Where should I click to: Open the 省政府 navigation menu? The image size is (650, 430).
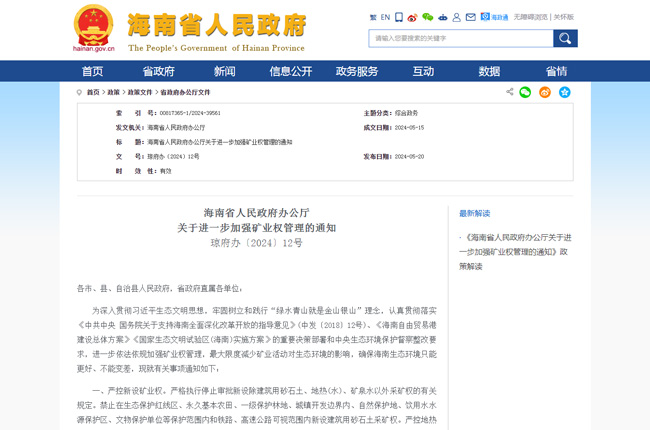158,71
